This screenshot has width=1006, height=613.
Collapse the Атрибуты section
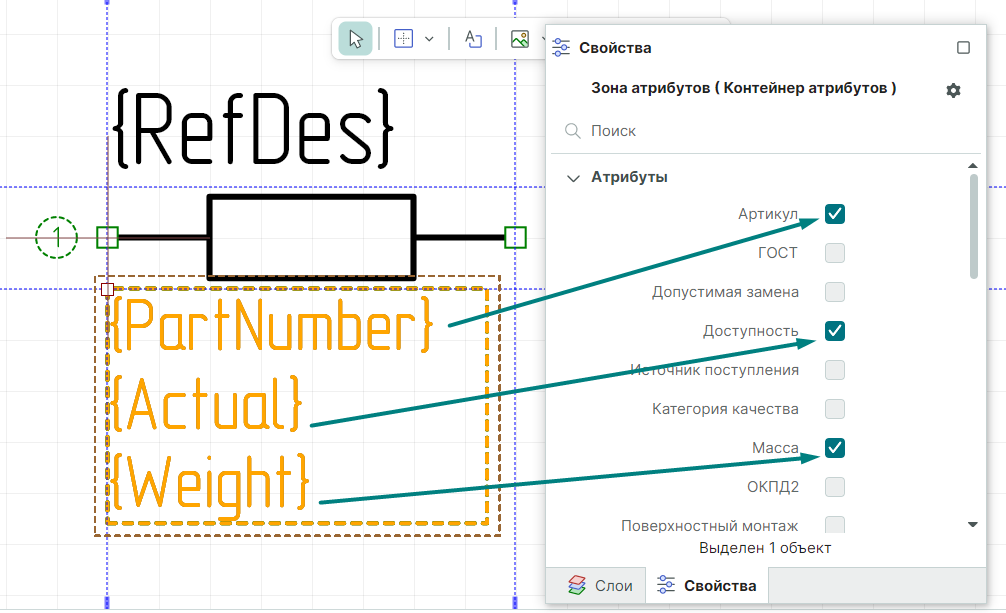[x=573, y=178]
